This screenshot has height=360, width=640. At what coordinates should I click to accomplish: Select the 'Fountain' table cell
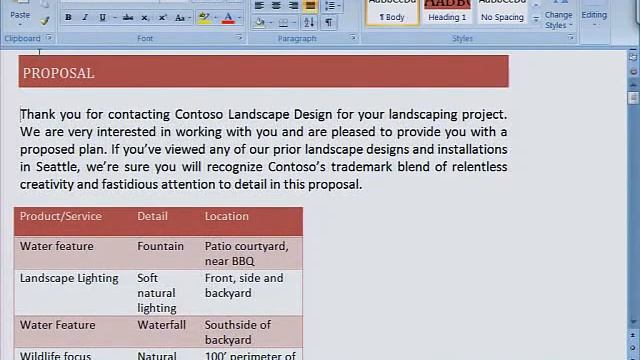pyautogui.click(x=160, y=247)
